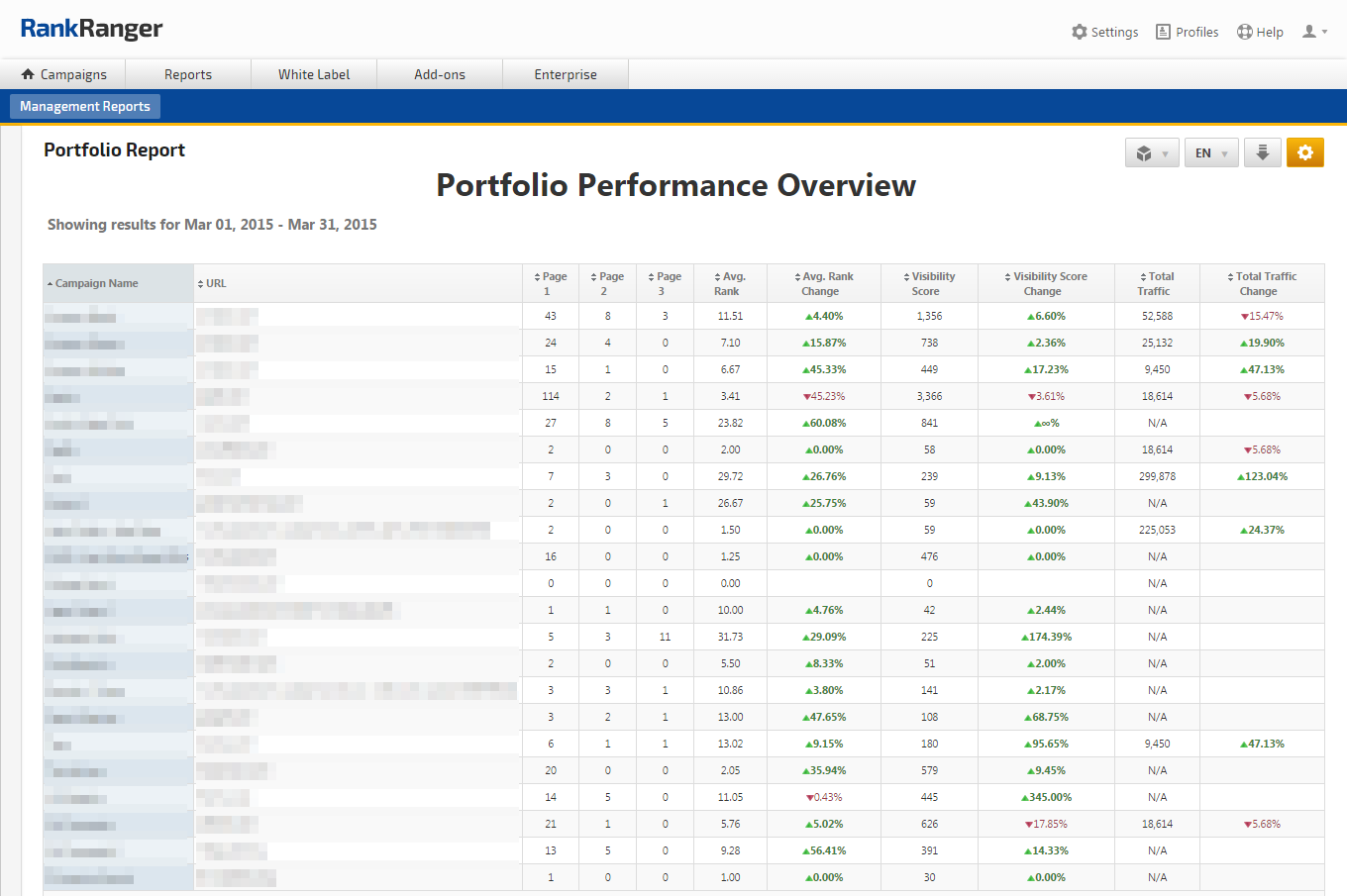Expand the cube package dropdown

1151,152
